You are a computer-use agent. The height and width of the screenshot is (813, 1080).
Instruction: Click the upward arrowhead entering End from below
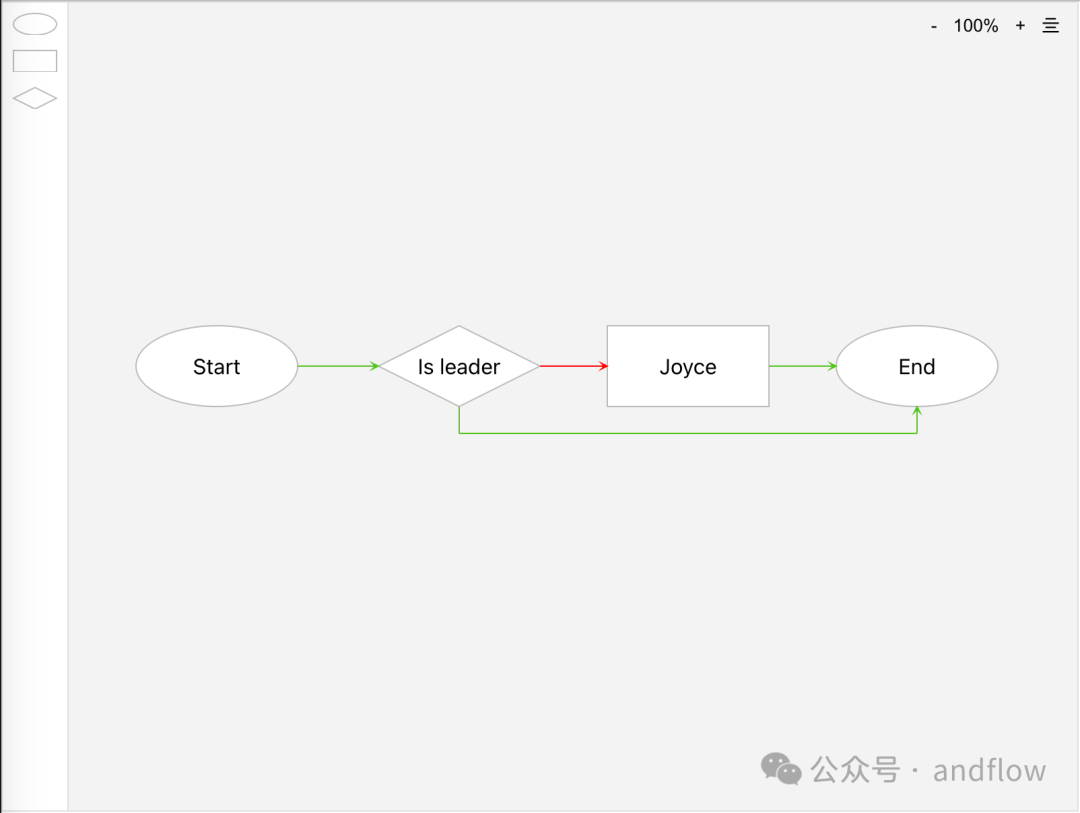917,411
